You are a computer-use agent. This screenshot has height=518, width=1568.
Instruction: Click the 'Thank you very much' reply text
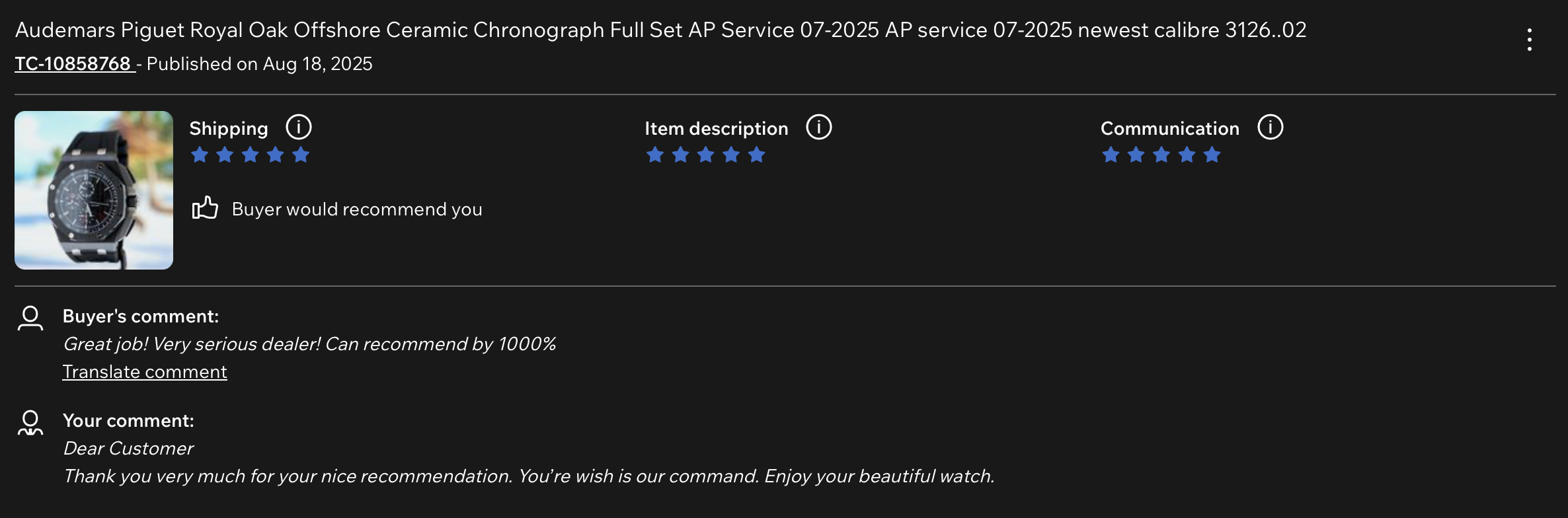tap(529, 476)
